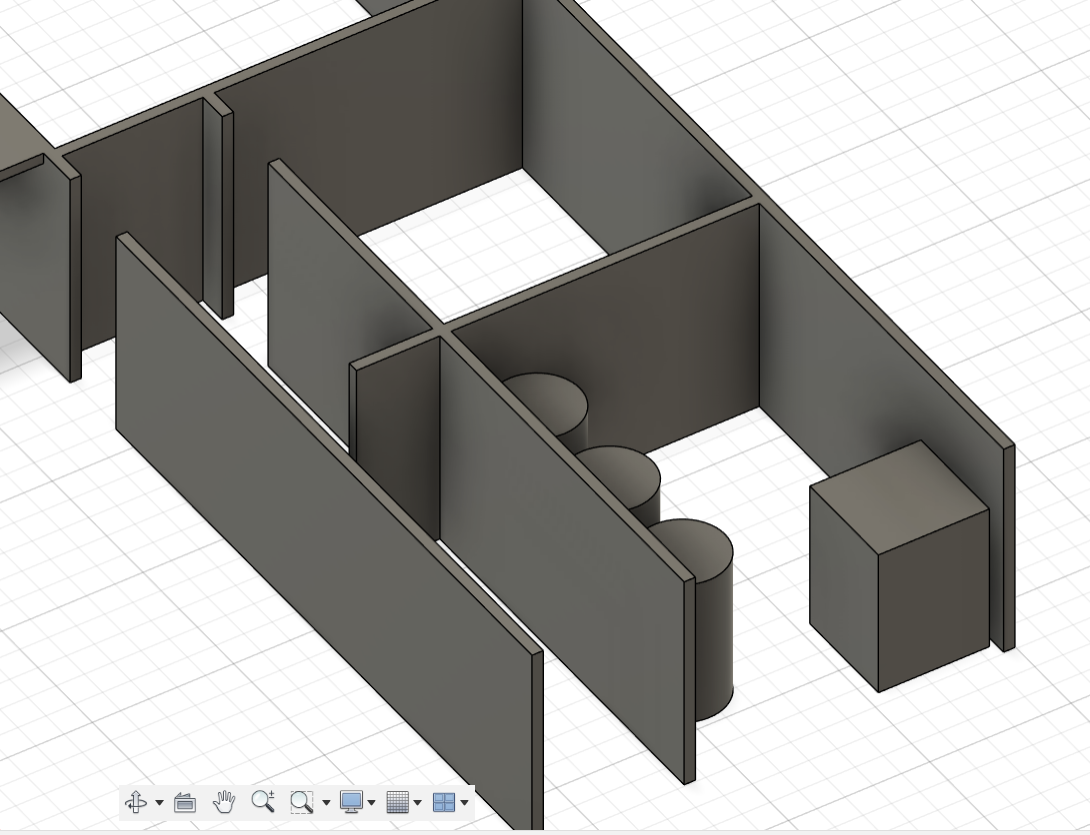The width and height of the screenshot is (1090, 835).
Task: Open the Orbit type dropdown arrow
Action: click(x=159, y=802)
